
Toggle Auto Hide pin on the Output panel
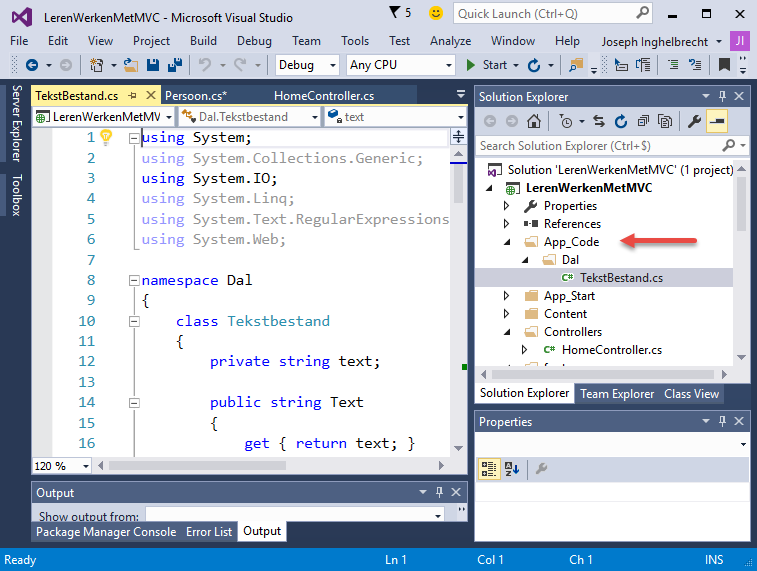tap(439, 492)
